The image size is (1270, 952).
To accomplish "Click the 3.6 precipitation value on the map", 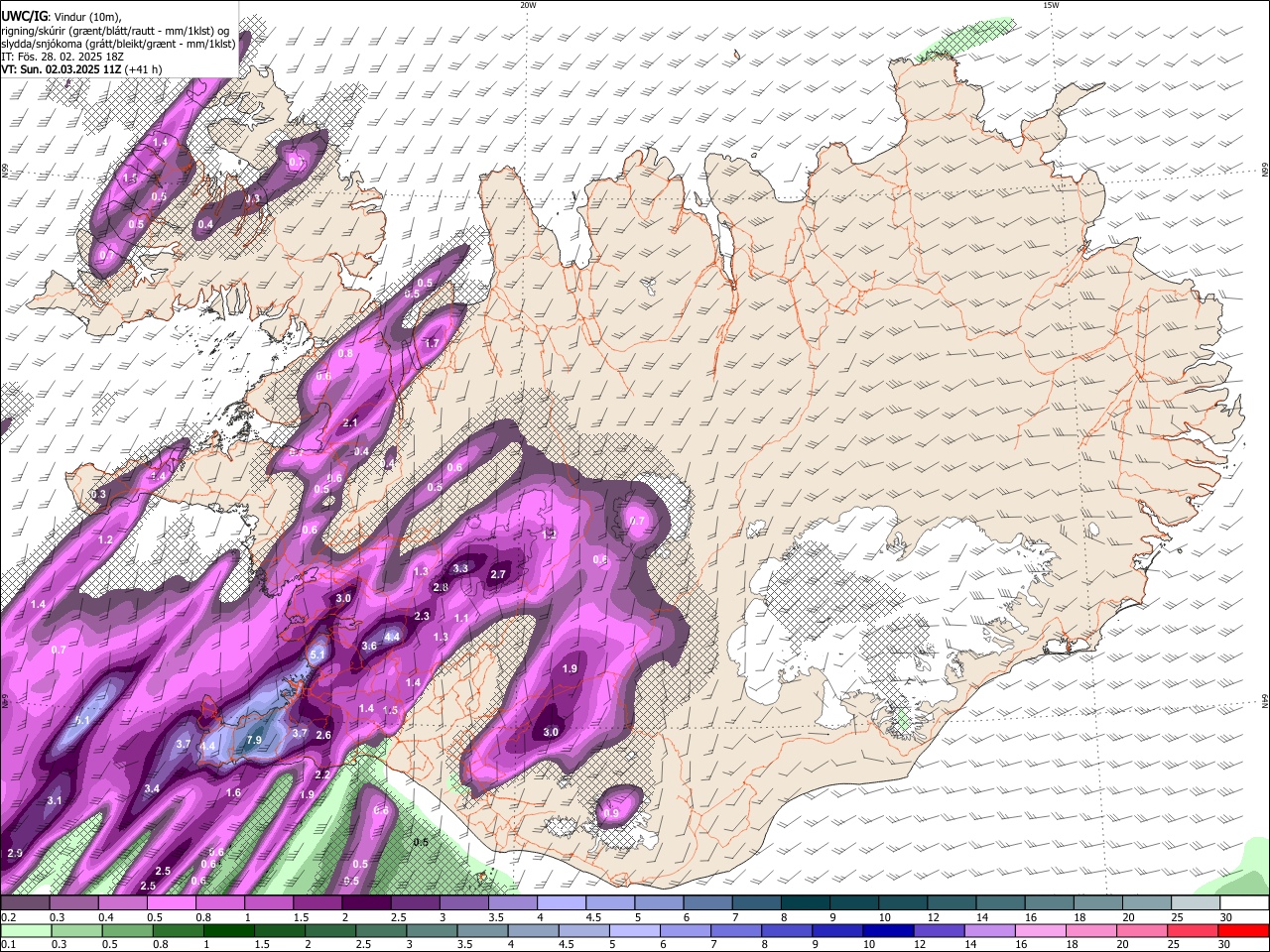I will [x=370, y=646].
